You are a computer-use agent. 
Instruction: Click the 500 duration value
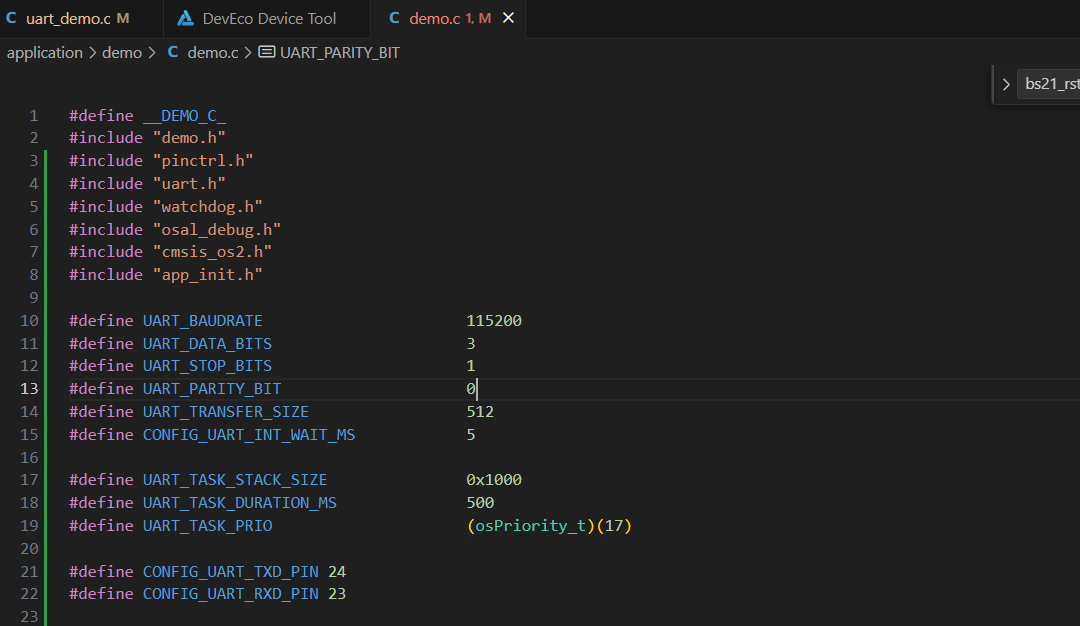(x=480, y=503)
